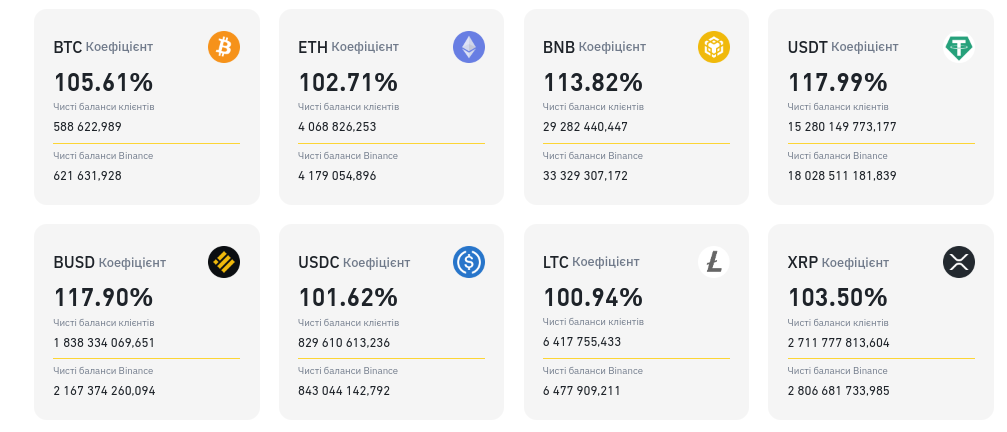This screenshot has height=432, width=1007.
Task: Click the XRP Коефіцієнт card title
Action: coord(837,263)
